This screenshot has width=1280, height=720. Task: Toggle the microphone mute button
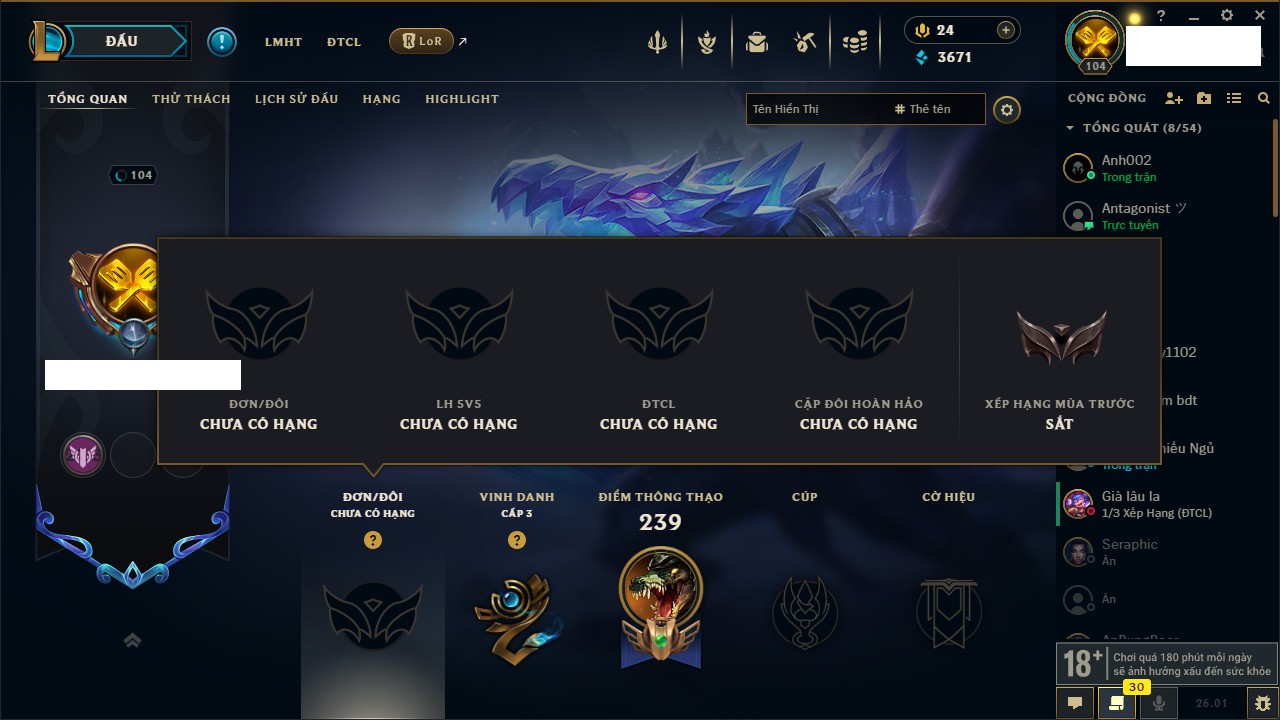[1158, 703]
